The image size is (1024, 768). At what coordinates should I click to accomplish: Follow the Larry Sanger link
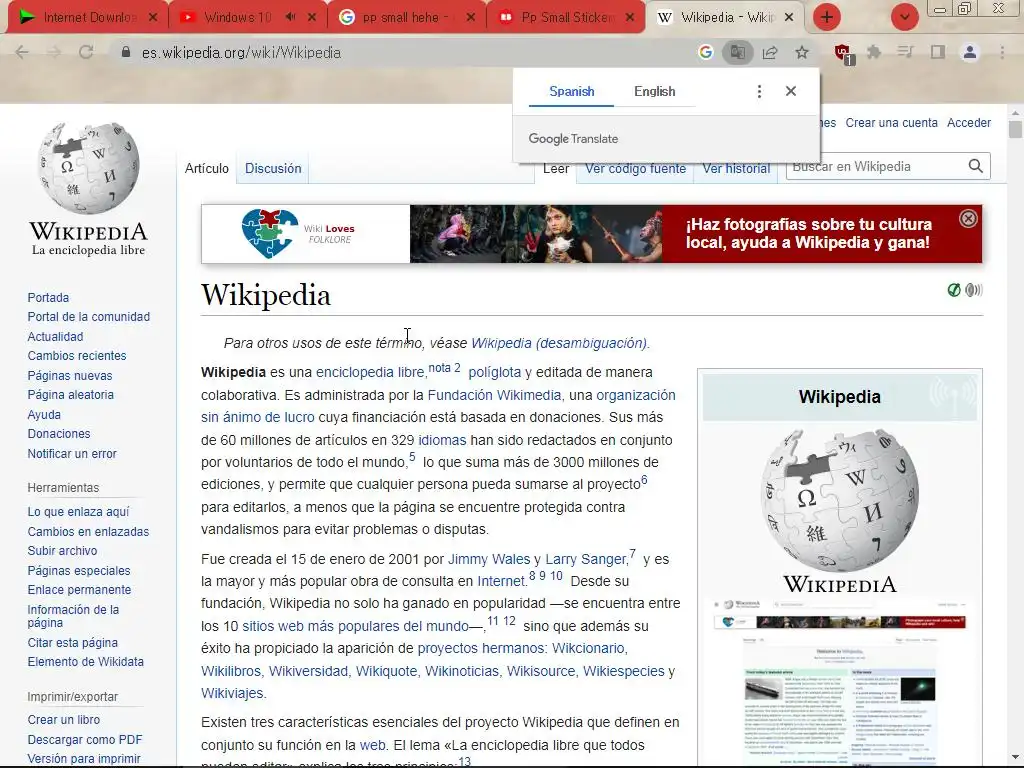point(586,559)
